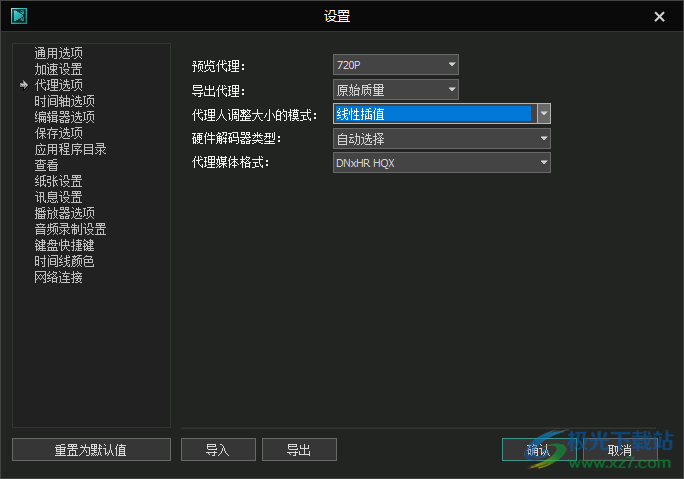Click the 代理媒体格式: label

pyautogui.click(x=230, y=163)
